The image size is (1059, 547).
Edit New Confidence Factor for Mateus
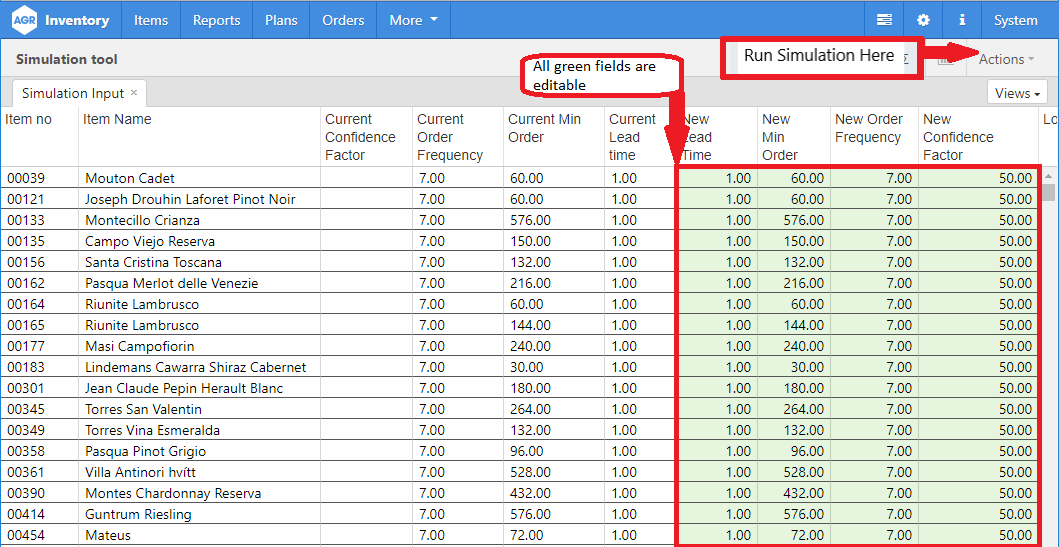(978, 535)
